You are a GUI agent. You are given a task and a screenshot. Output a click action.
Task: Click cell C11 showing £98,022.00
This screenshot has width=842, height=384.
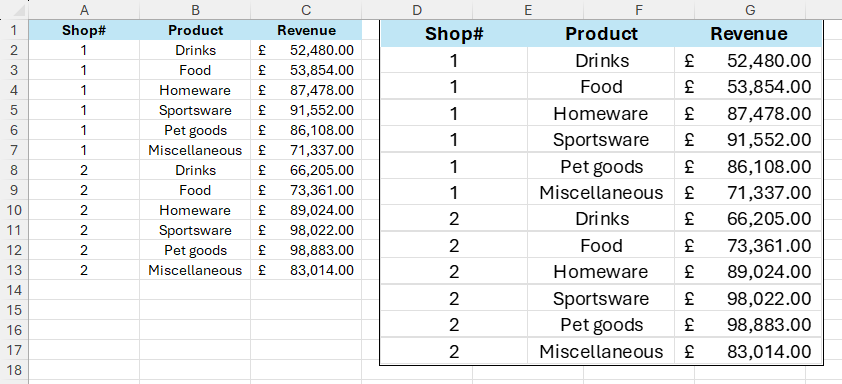click(306, 230)
